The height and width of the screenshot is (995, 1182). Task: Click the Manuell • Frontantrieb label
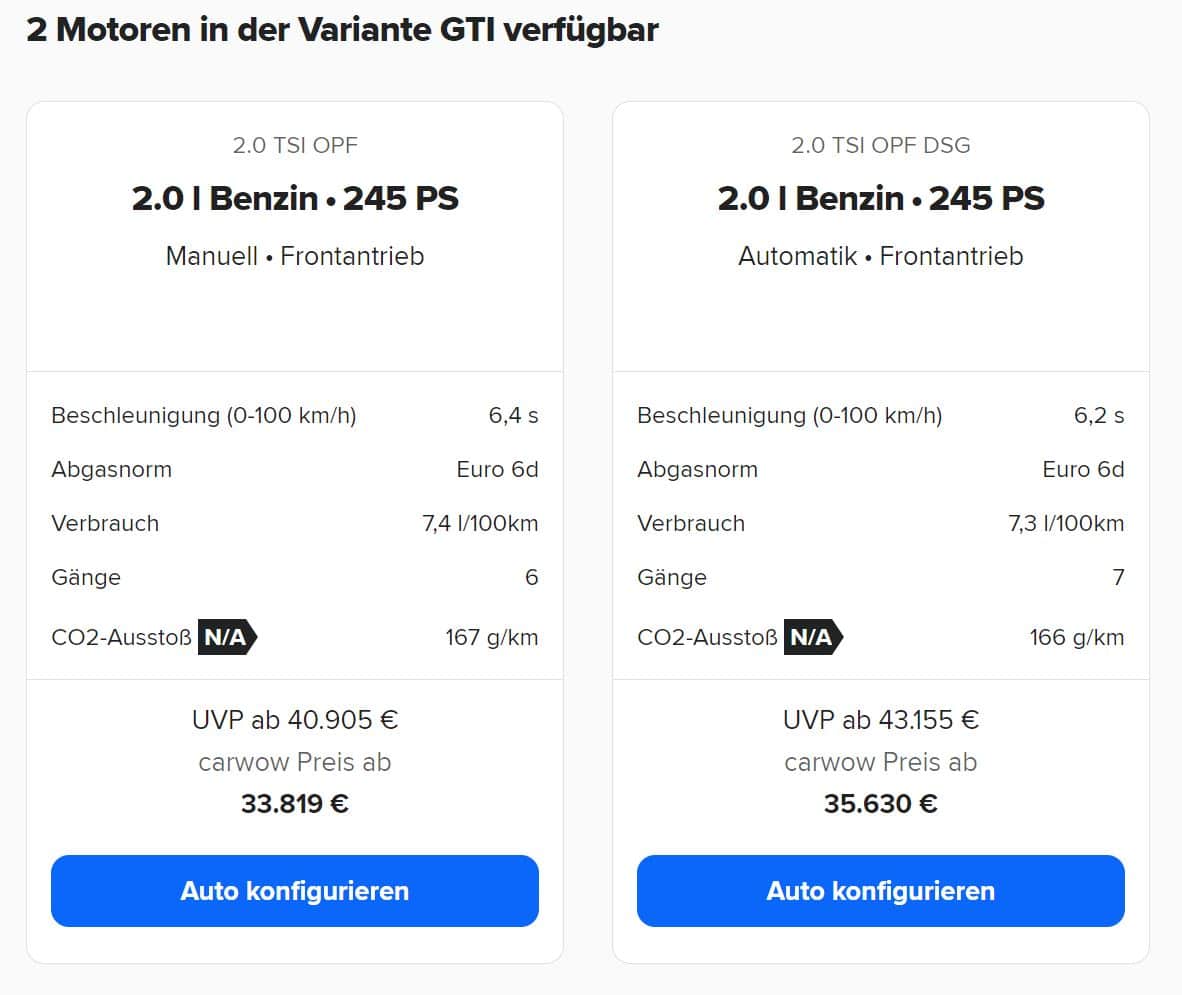click(x=295, y=256)
